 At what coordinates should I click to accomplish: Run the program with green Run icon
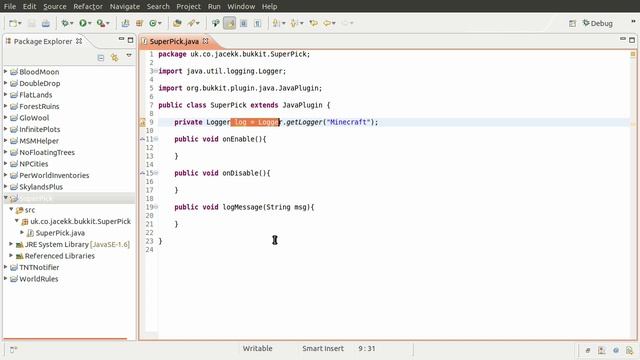tap(83, 23)
